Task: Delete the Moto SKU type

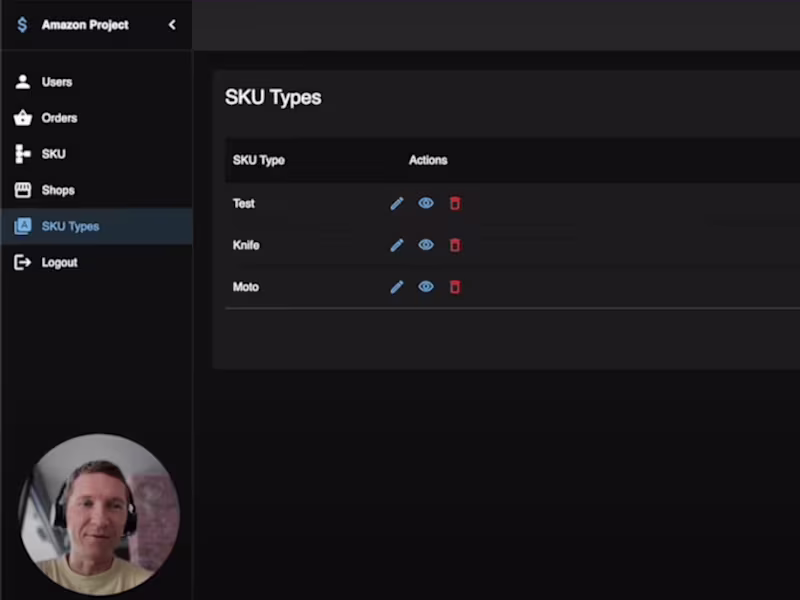Action: [x=455, y=287]
